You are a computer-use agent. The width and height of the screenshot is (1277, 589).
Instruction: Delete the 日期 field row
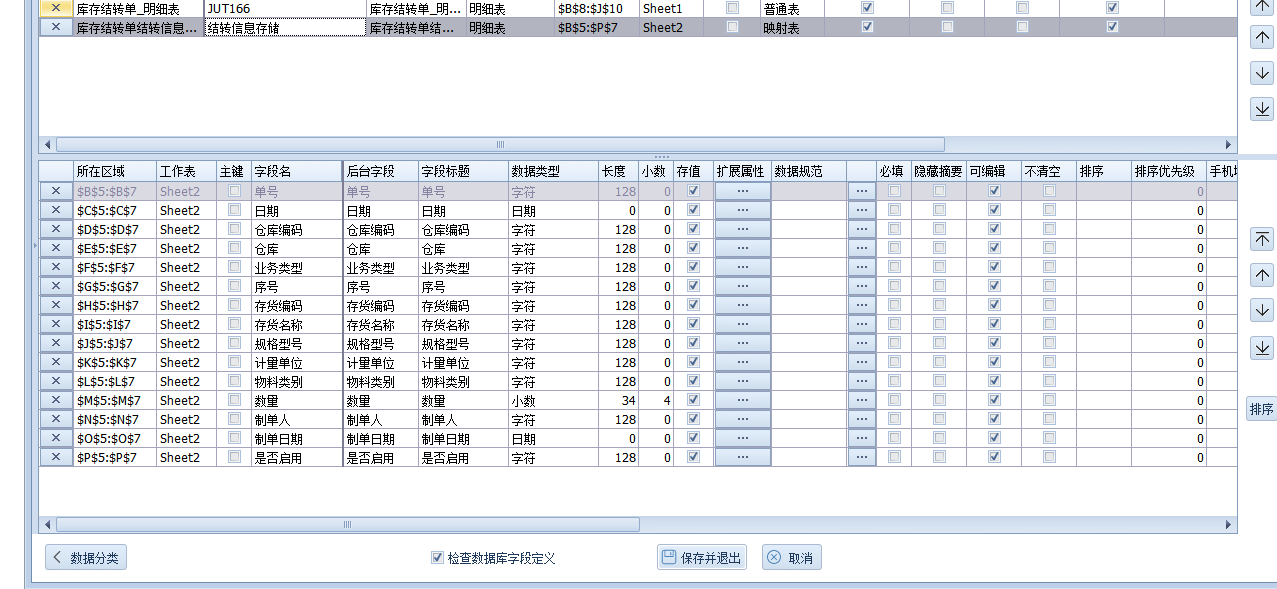(55, 210)
